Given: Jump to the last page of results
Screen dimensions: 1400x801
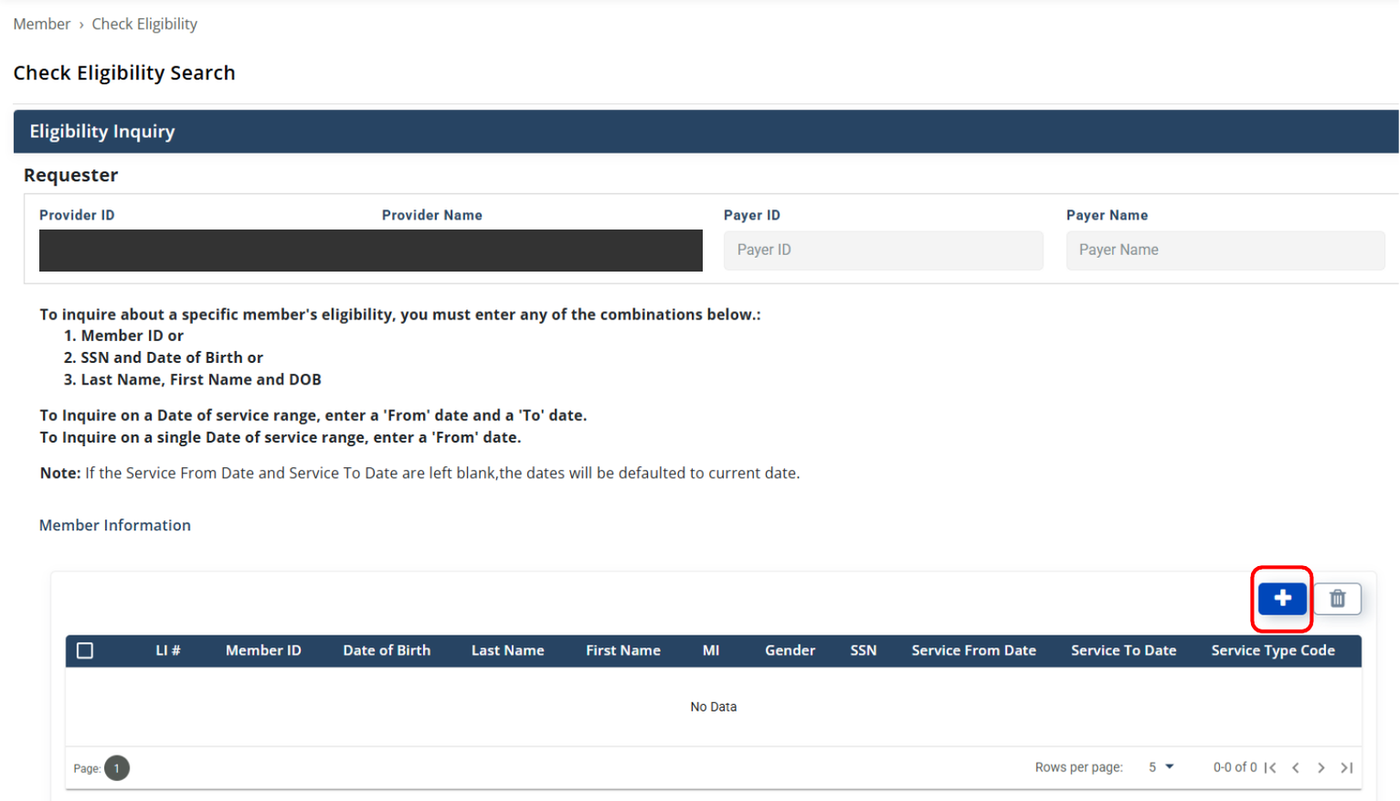Looking at the screenshot, I should (1347, 768).
